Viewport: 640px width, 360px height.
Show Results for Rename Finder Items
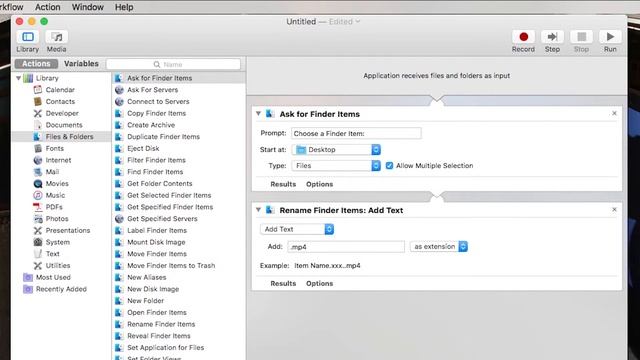[x=283, y=284]
